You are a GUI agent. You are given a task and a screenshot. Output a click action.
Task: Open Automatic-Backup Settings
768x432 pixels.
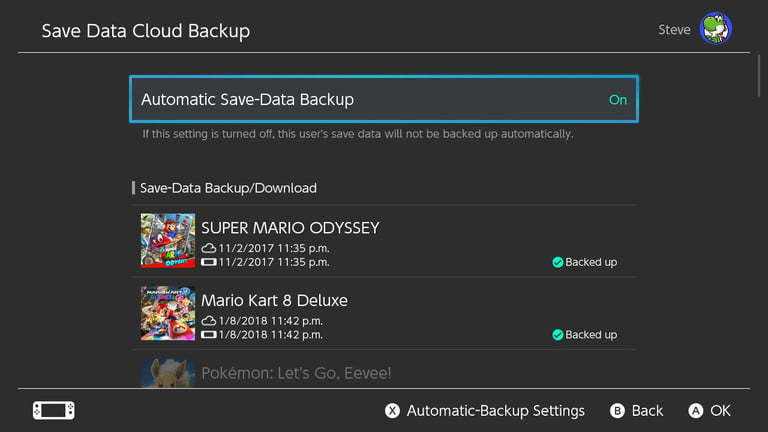pos(495,410)
